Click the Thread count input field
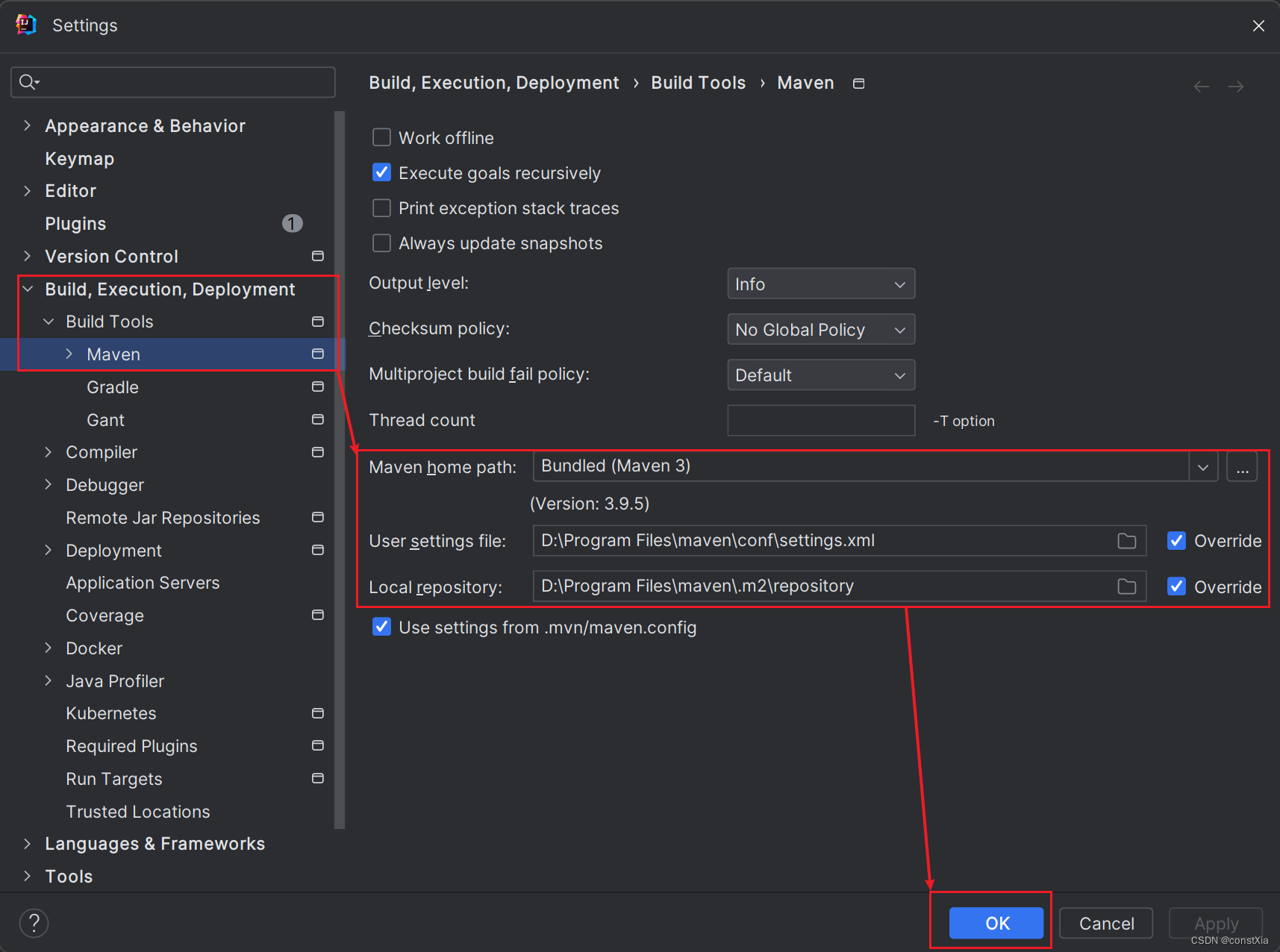 (x=821, y=420)
